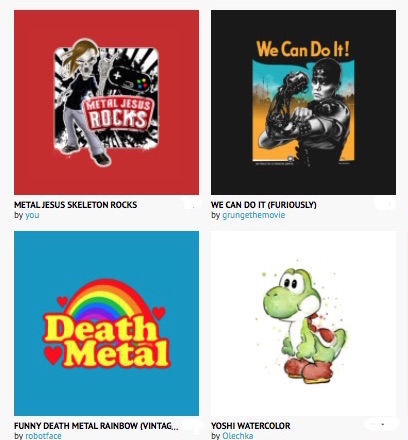
Task: Visit the artist link 'you'
Action: (x=32, y=215)
